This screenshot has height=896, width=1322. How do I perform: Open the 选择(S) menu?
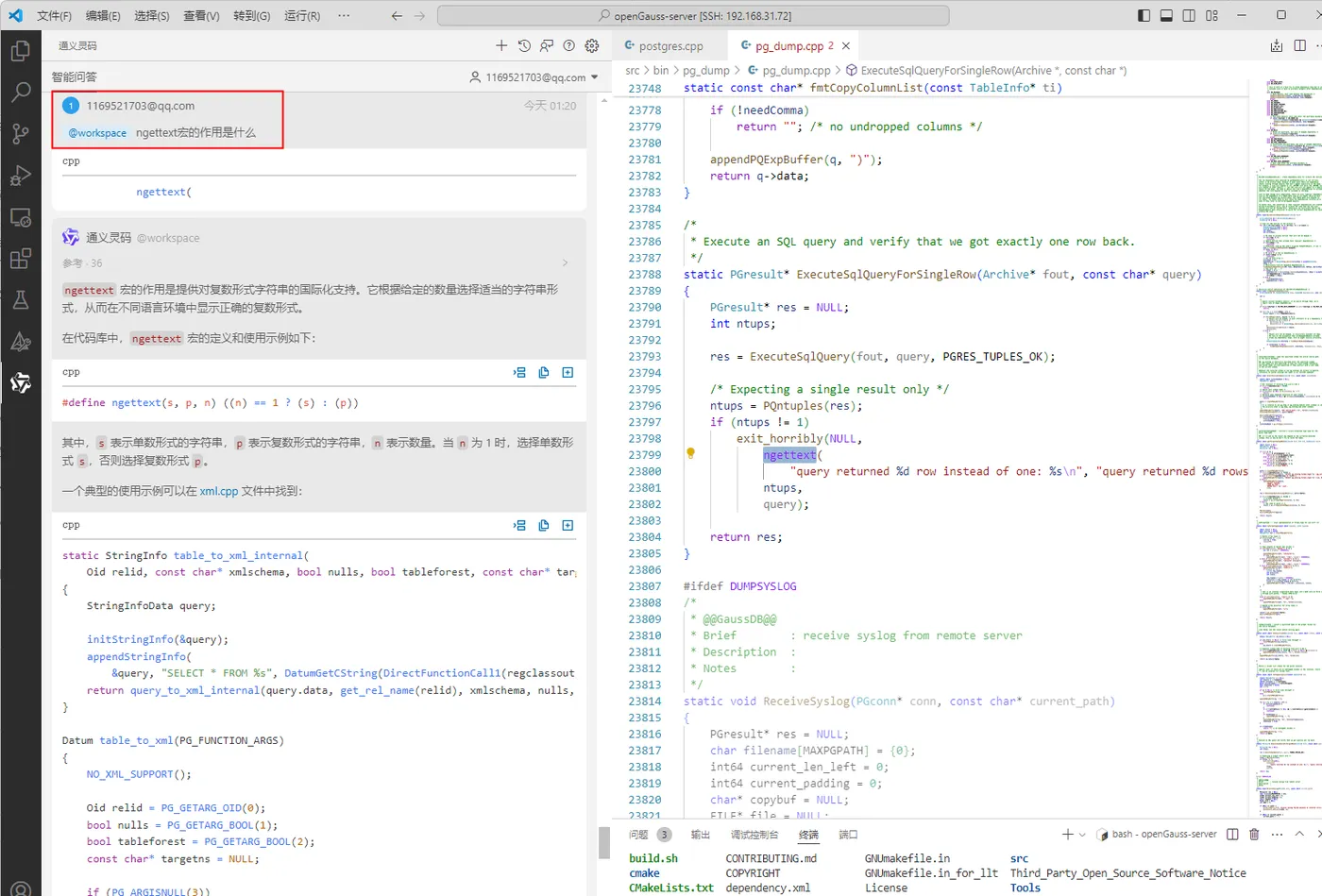(x=152, y=15)
